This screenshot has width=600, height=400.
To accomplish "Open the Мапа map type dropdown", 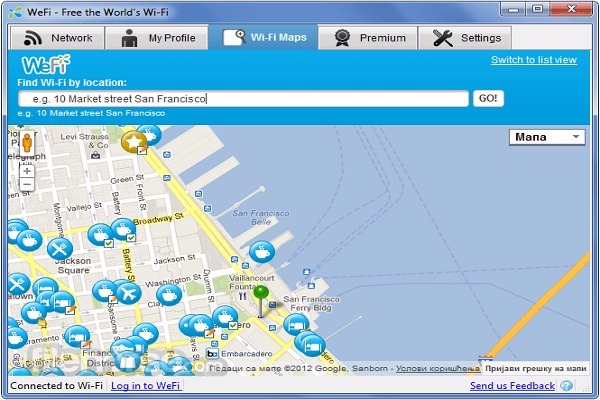I will [x=547, y=137].
